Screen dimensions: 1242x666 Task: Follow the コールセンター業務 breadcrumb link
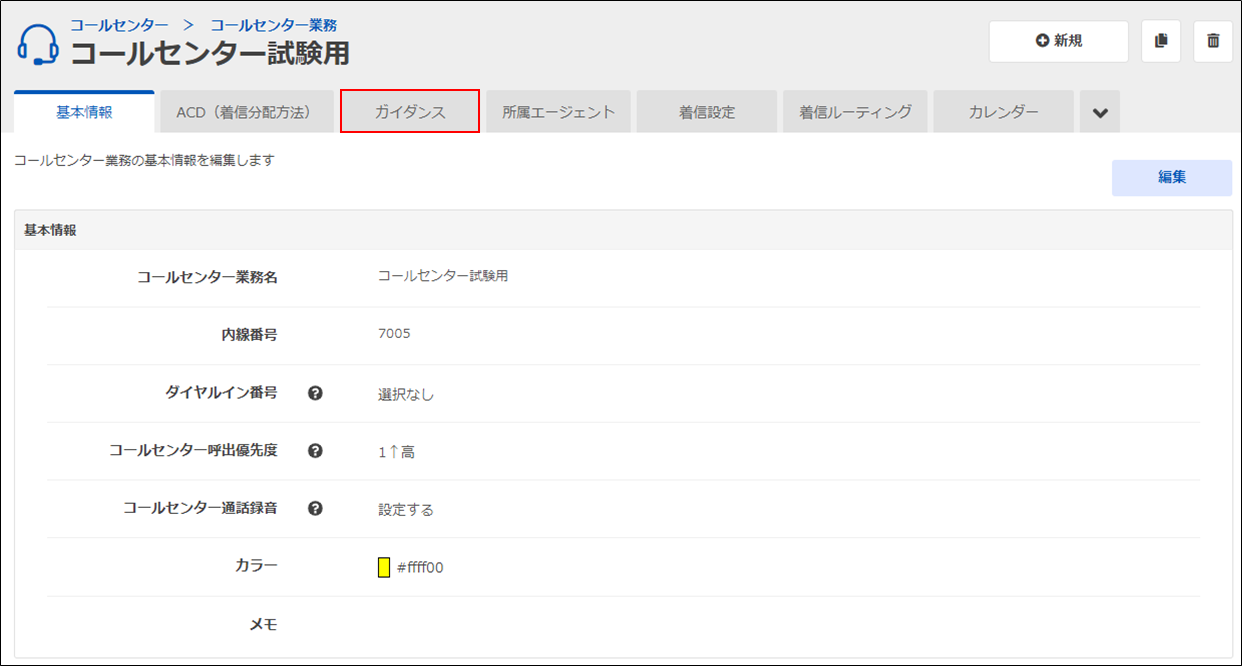(x=273, y=24)
